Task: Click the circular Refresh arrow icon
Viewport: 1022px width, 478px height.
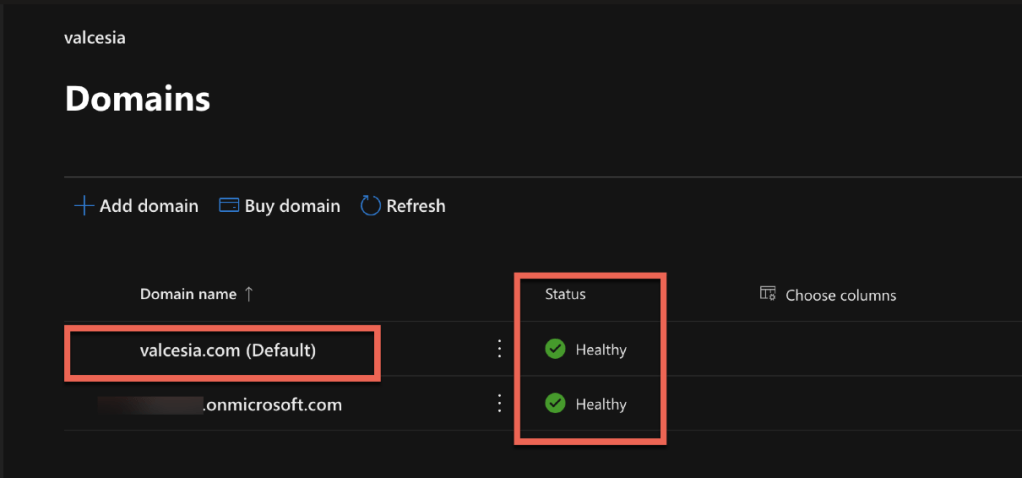Action: 370,206
